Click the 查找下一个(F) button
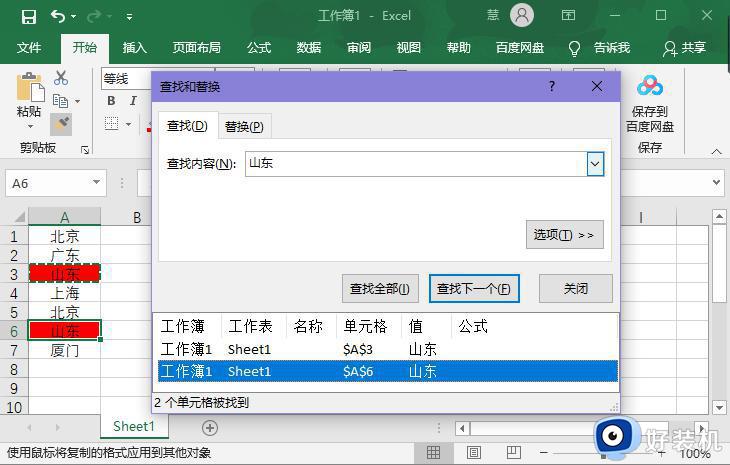This screenshot has width=730, height=465. point(474,289)
